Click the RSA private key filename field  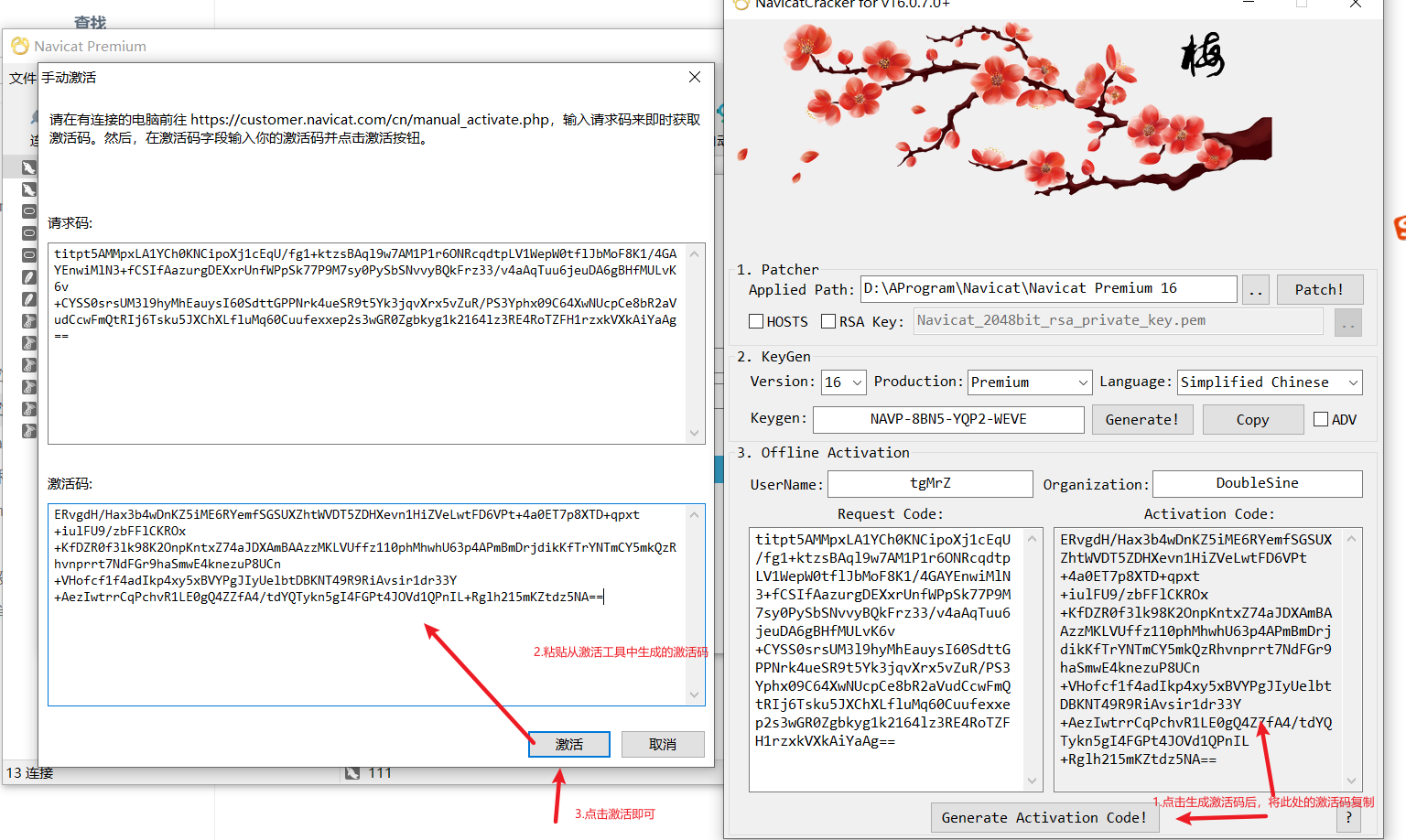[x=1119, y=320]
